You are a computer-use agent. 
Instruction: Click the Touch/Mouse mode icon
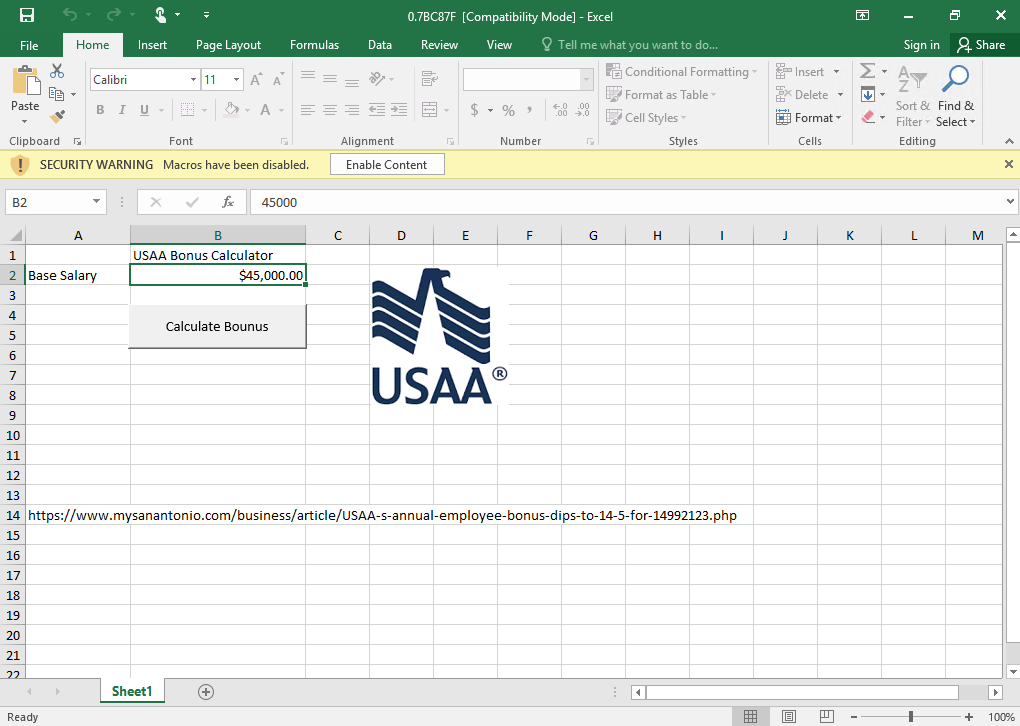pos(160,15)
